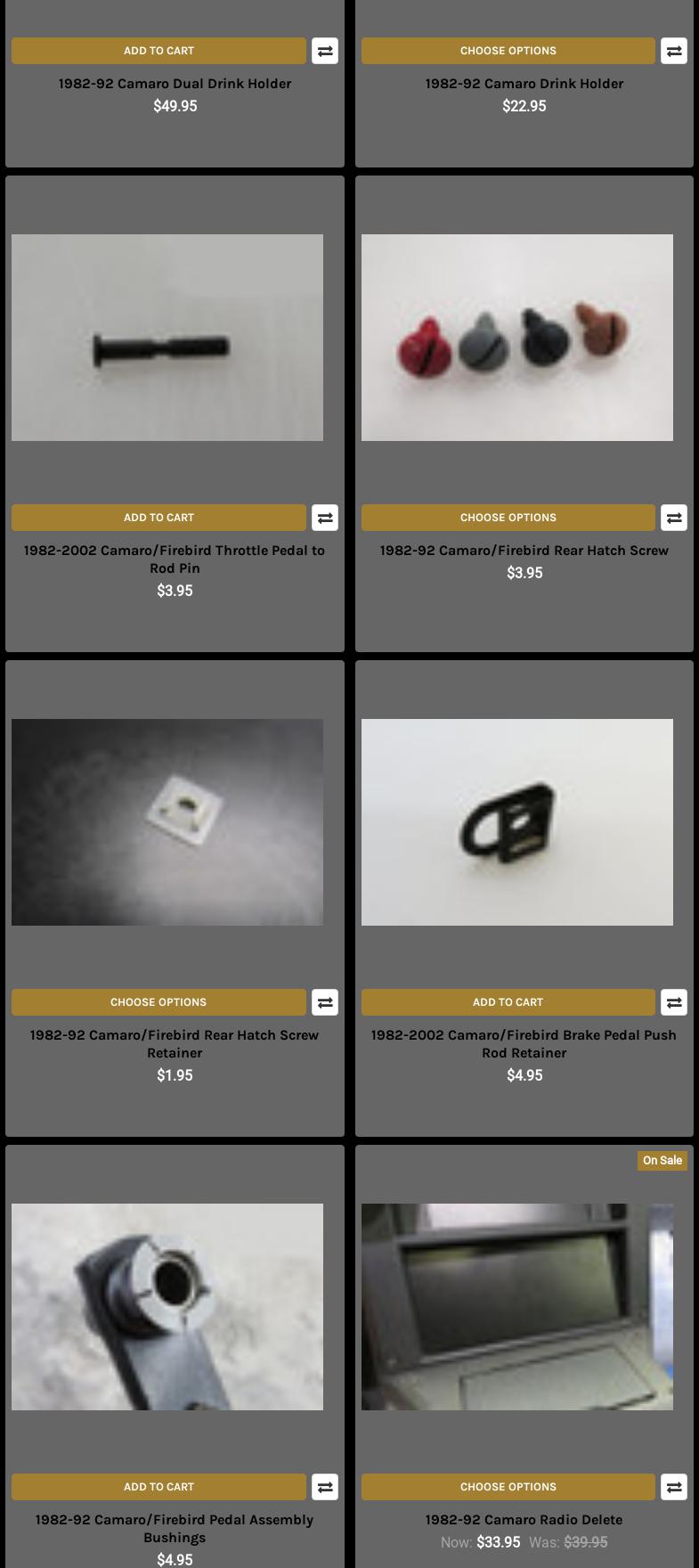Compare the Throttle Pedal to Rod Pin
Screen dimensions: 699x1568
click(x=325, y=518)
